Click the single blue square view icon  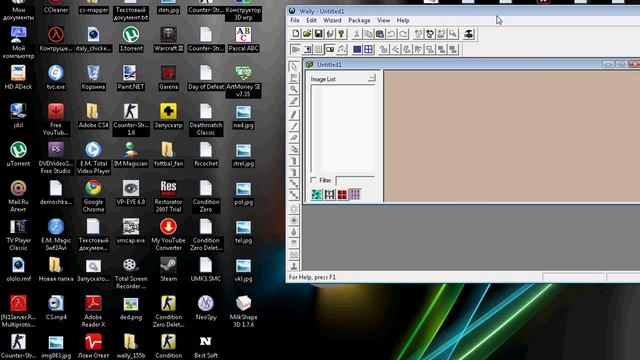(357, 49)
